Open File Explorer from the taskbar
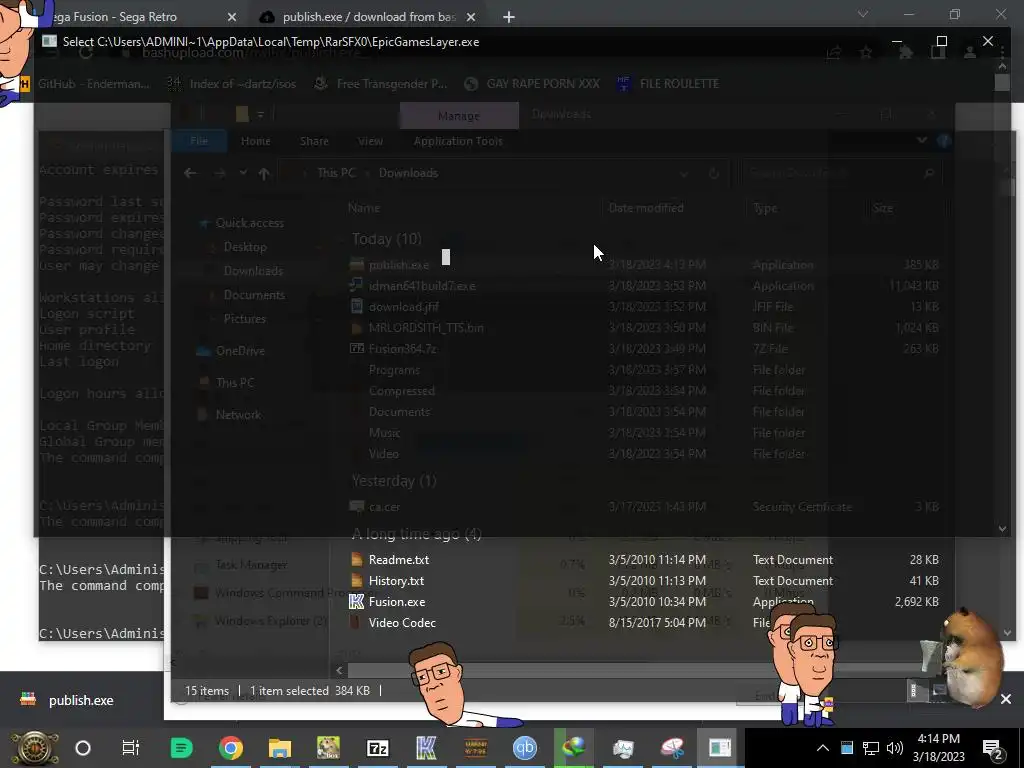The image size is (1024, 768). [x=280, y=748]
